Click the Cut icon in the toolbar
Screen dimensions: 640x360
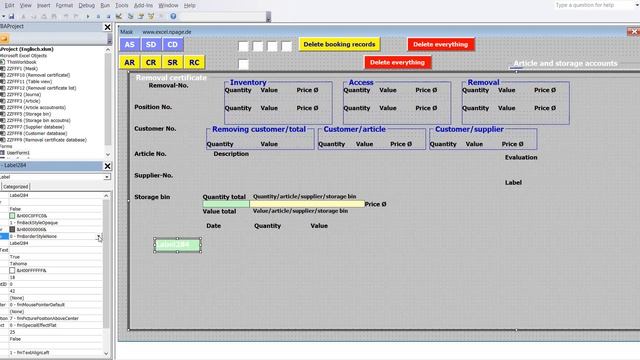click(23, 16)
